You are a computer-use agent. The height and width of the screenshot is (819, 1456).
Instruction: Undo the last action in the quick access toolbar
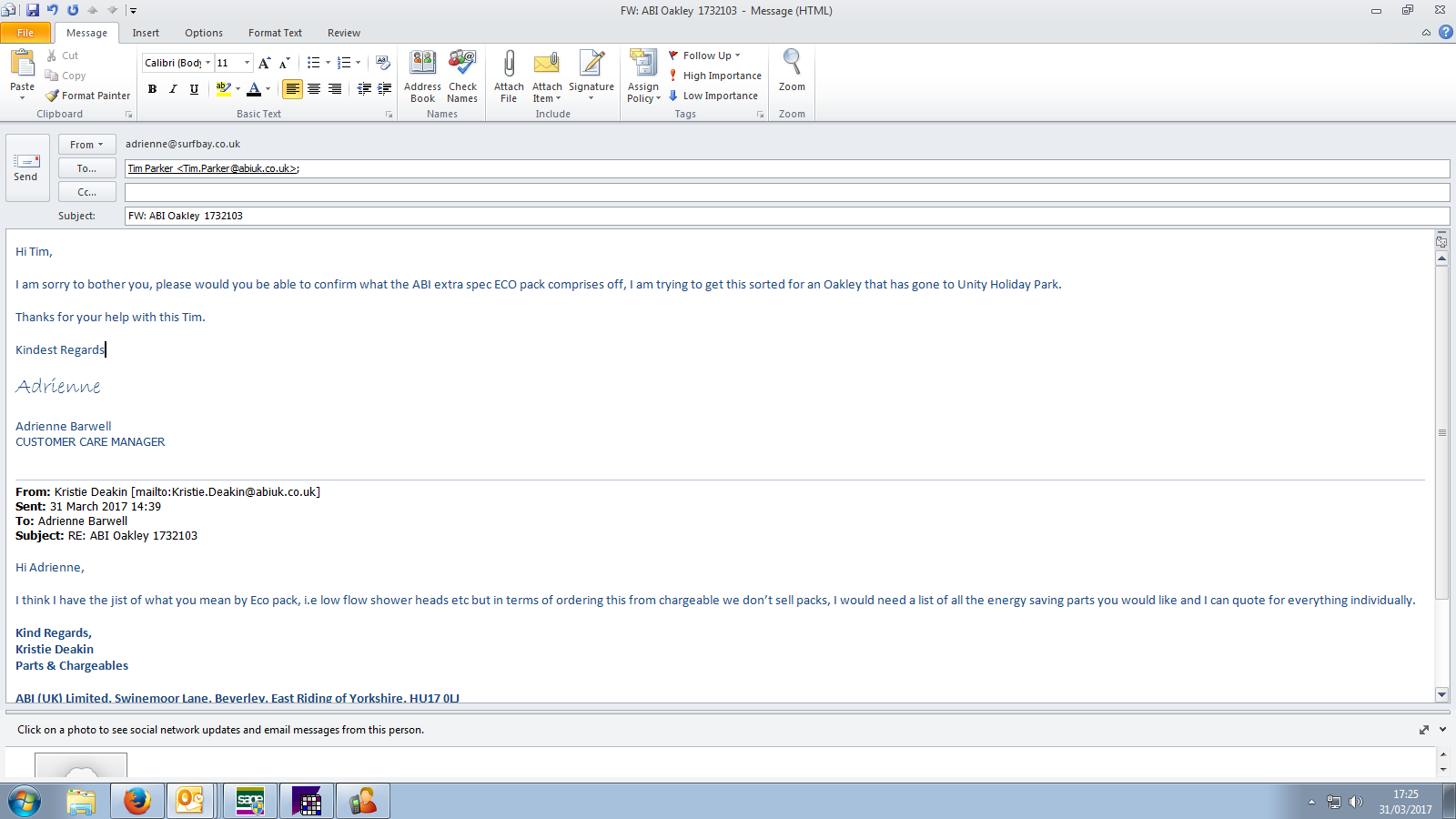53,10
